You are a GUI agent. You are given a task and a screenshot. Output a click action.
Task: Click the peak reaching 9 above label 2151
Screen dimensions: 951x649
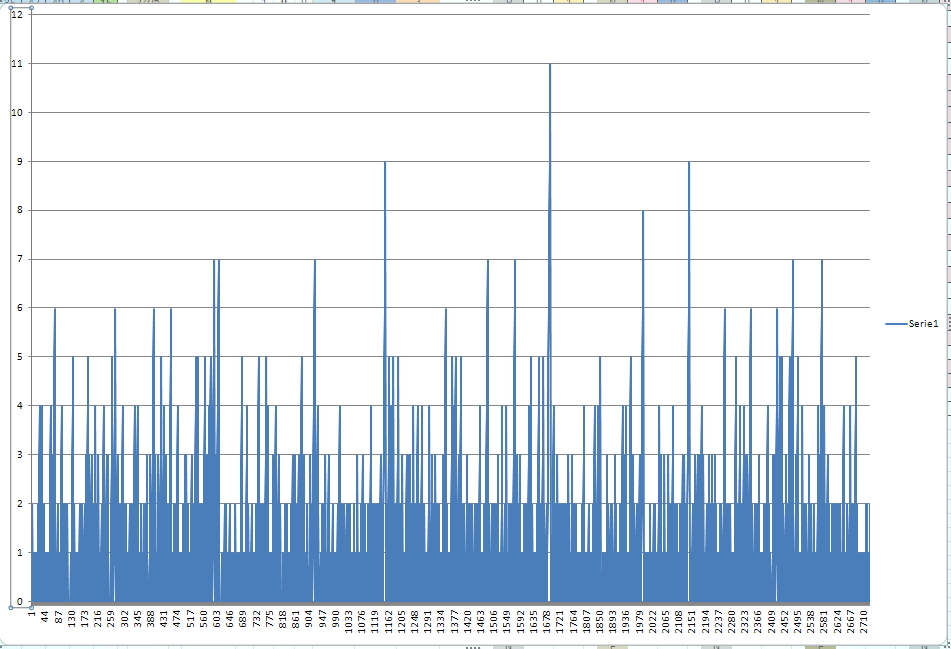point(689,162)
